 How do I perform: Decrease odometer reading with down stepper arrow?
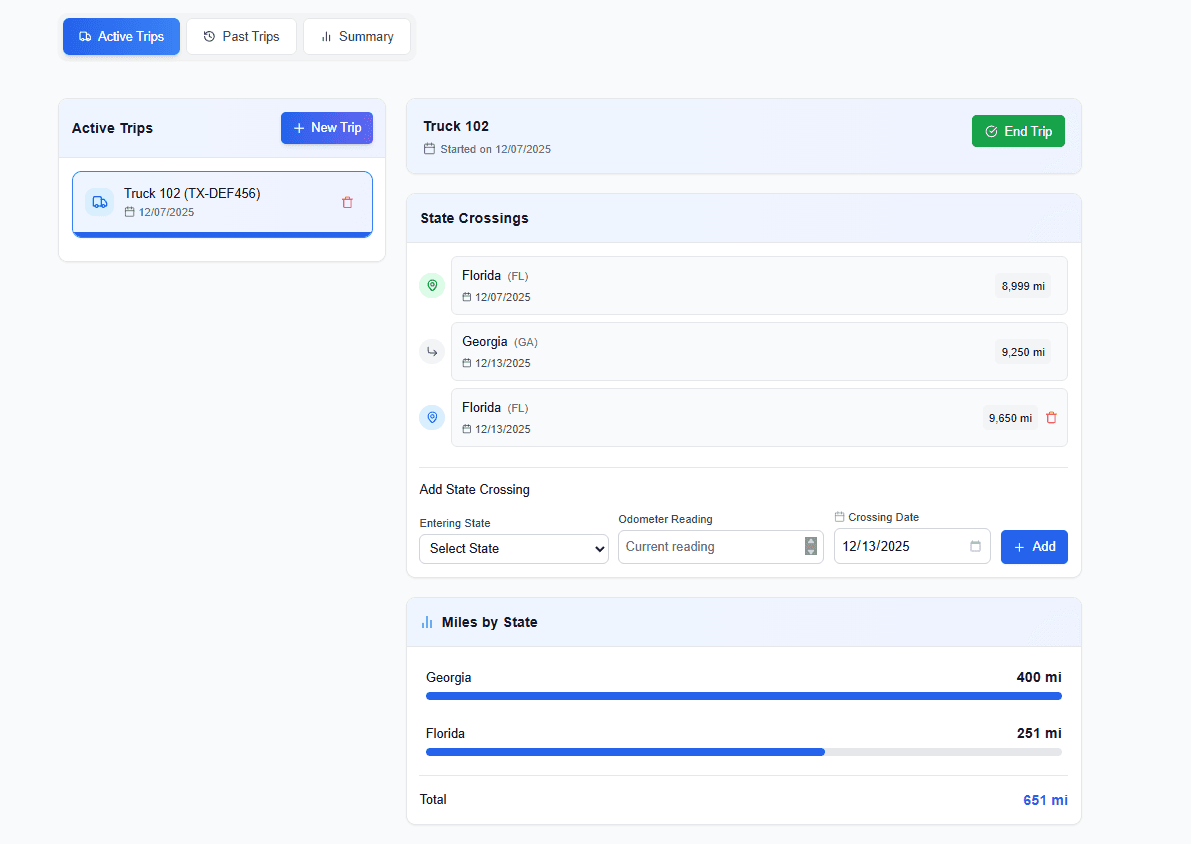point(810,552)
